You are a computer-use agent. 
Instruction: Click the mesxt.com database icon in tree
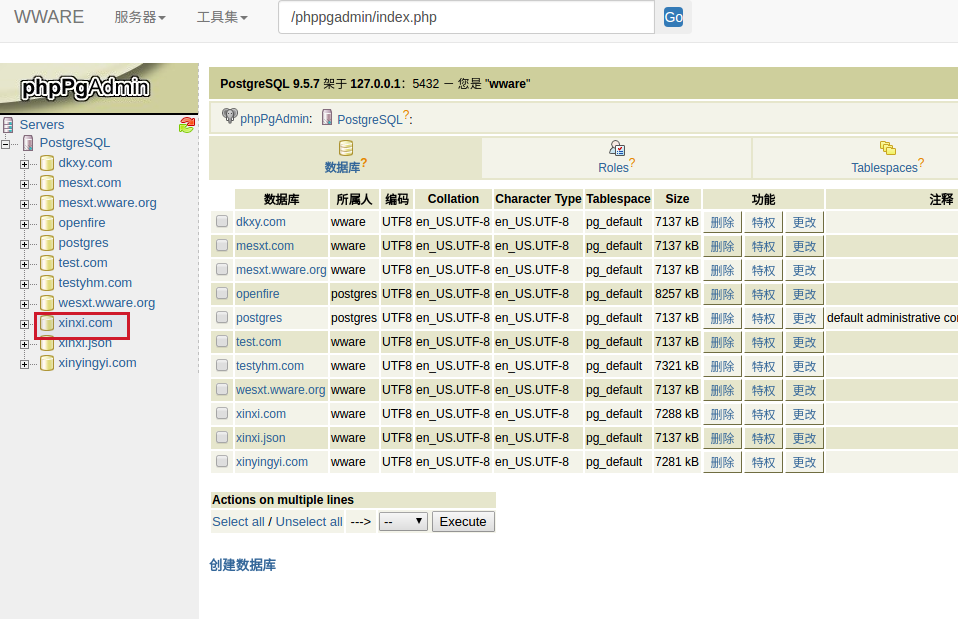click(x=47, y=183)
